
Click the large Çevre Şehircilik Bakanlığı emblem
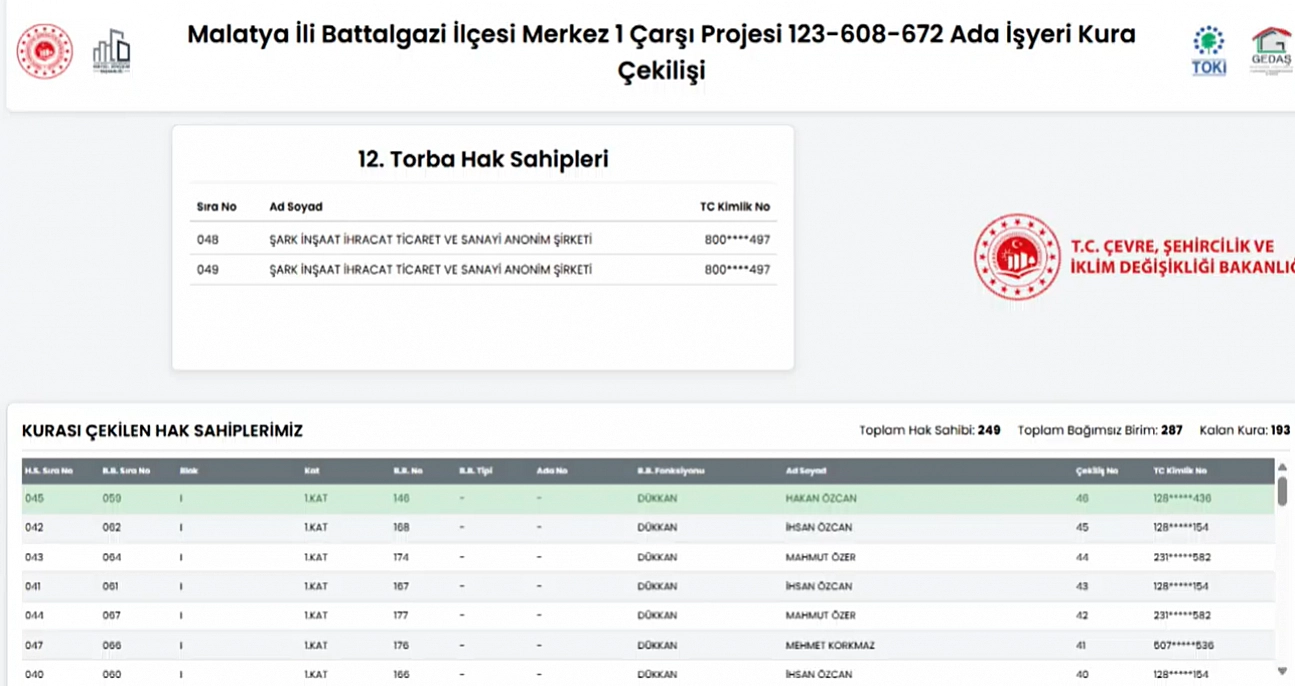[1017, 258]
